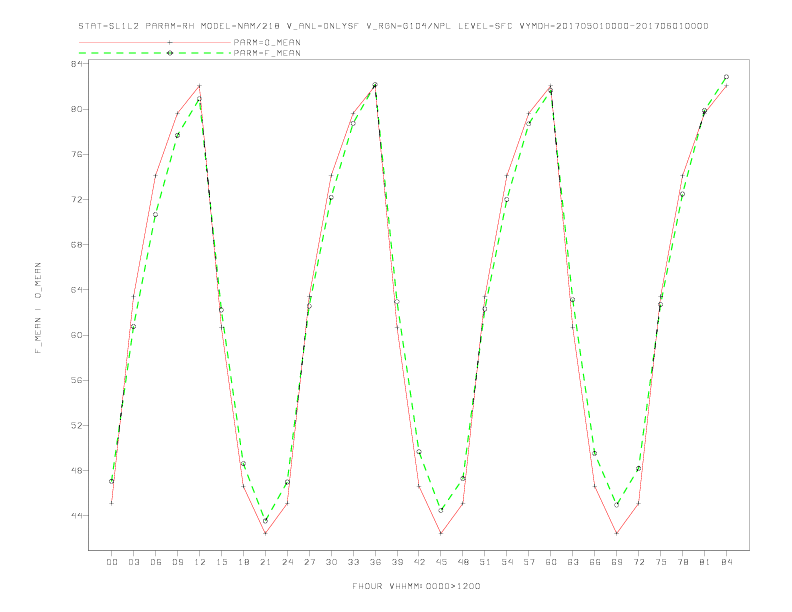The height and width of the screenshot is (612, 792).
Task: Click x-axis tick label 06
Action: (156, 562)
